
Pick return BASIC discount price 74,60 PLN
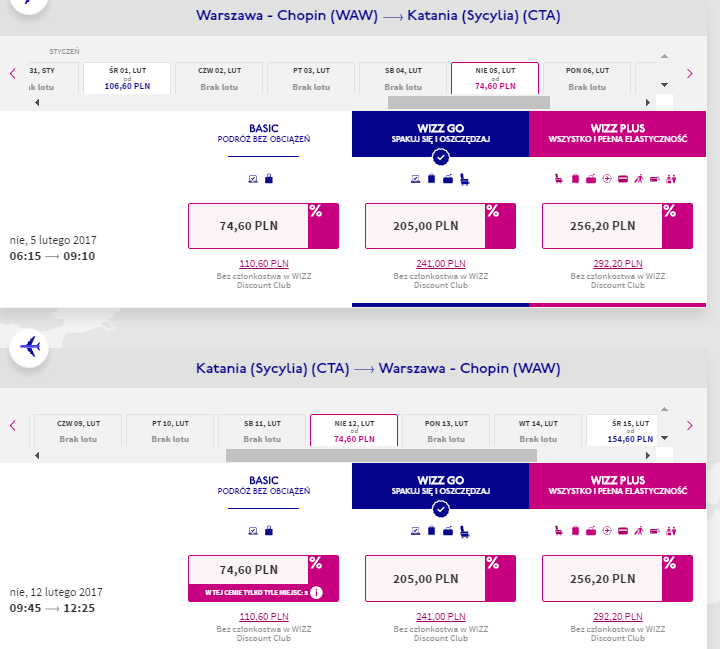pyautogui.click(x=264, y=578)
